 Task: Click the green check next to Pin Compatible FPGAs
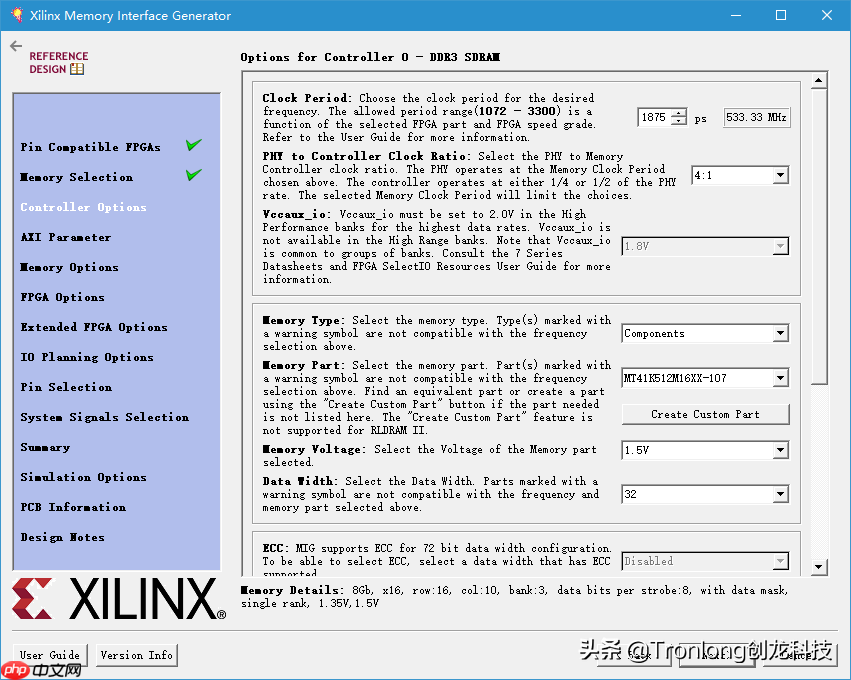194,145
